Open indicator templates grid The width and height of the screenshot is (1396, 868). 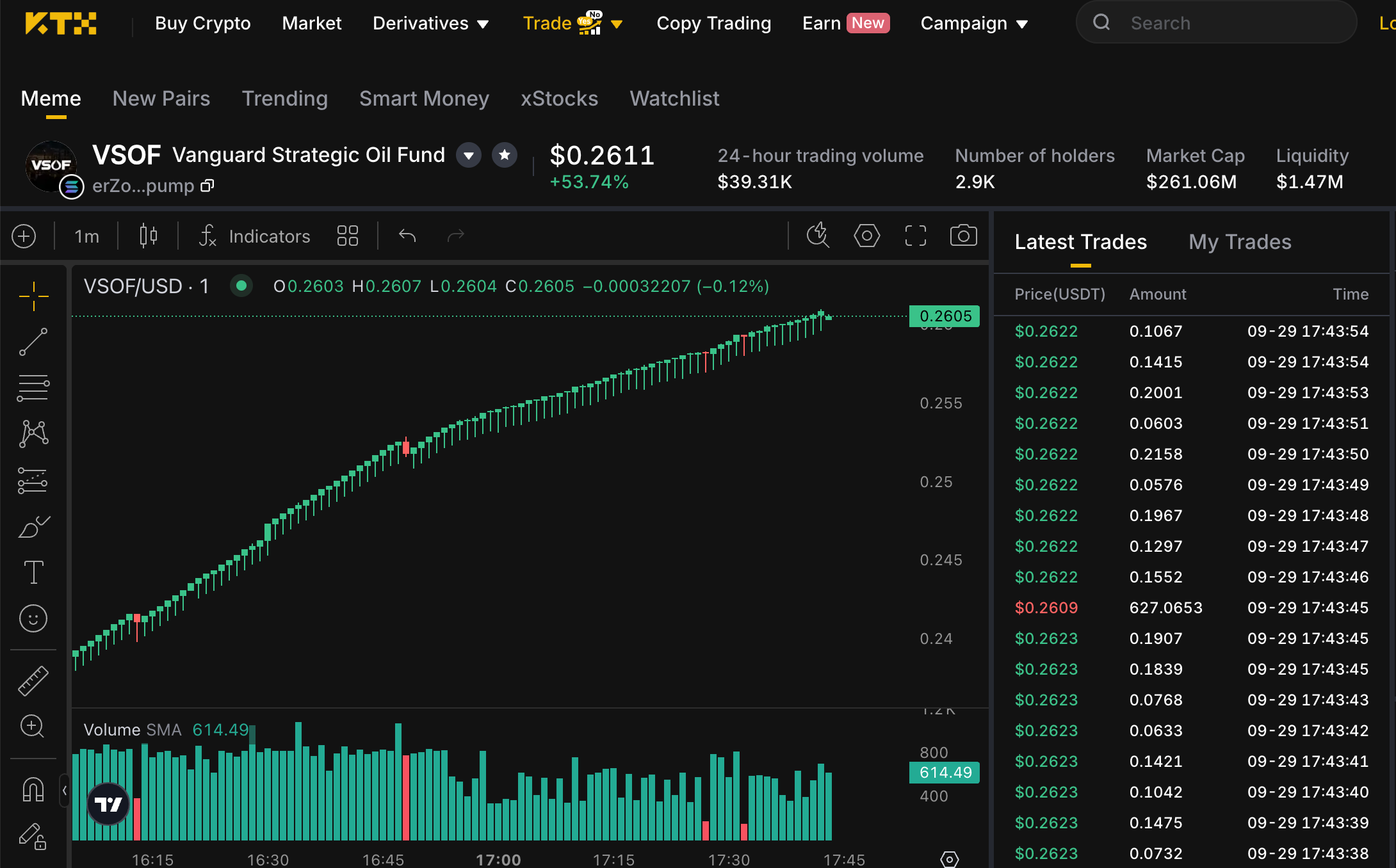pyautogui.click(x=348, y=236)
